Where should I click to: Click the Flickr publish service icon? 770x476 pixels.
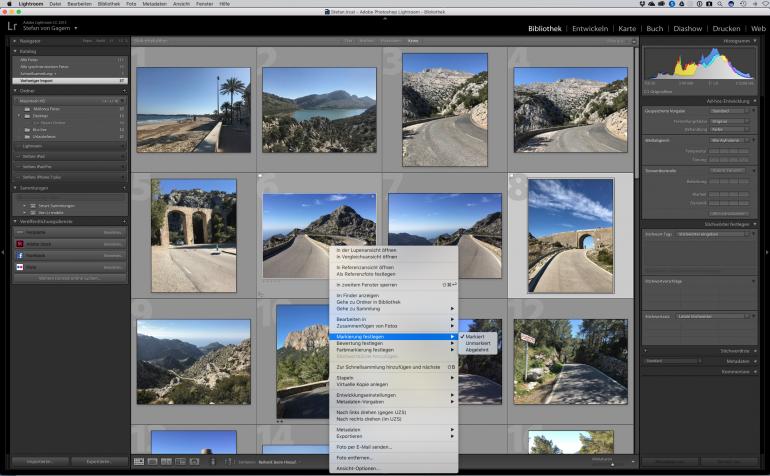pos(20,267)
